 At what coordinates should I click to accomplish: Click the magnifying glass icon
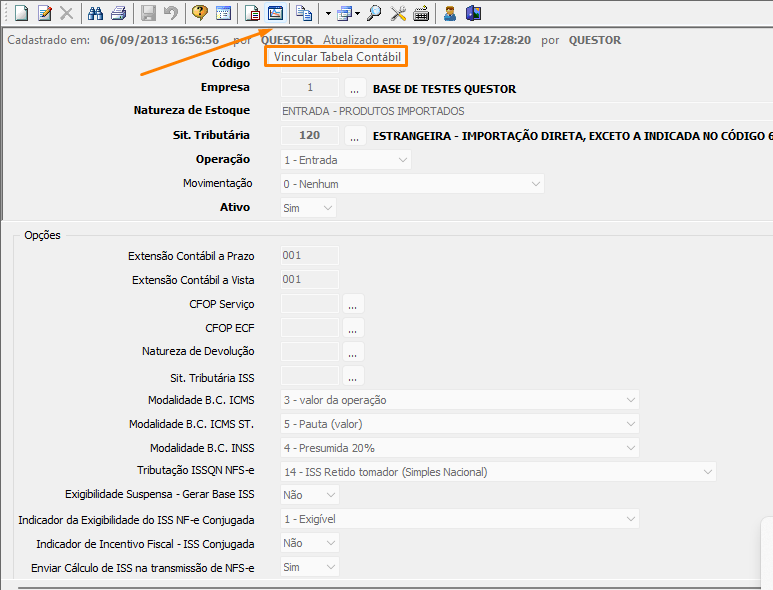[374, 13]
